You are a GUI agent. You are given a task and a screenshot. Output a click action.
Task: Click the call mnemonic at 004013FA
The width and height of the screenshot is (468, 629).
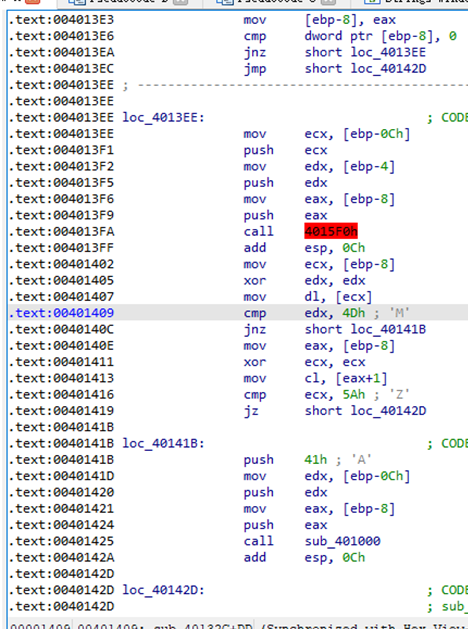click(x=259, y=231)
